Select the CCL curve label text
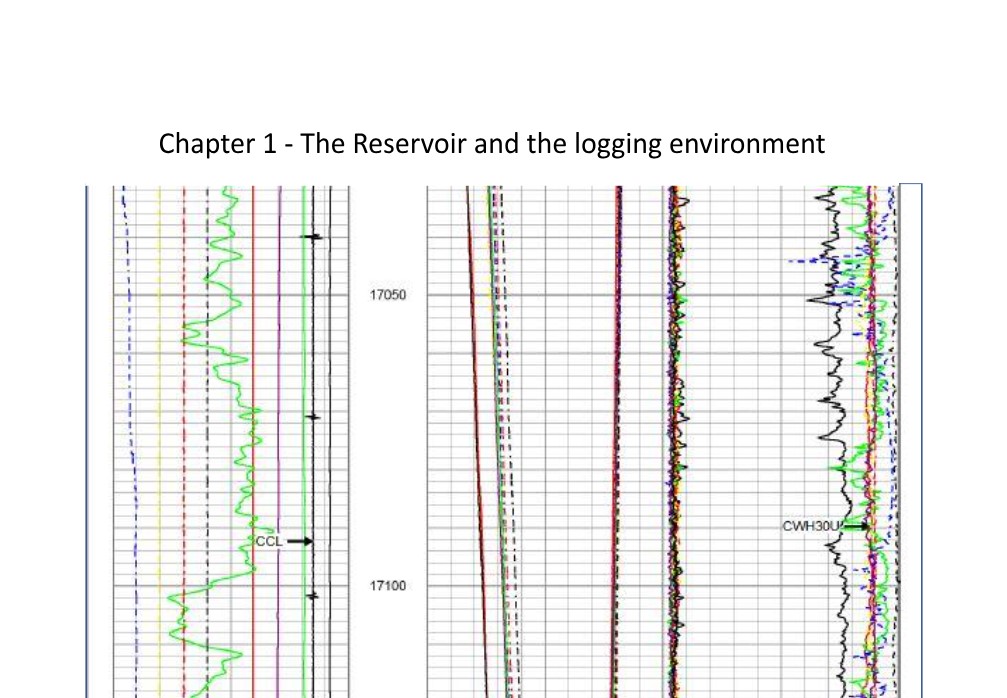Image resolution: width=1007 pixels, height=698 pixels. coord(269,541)
